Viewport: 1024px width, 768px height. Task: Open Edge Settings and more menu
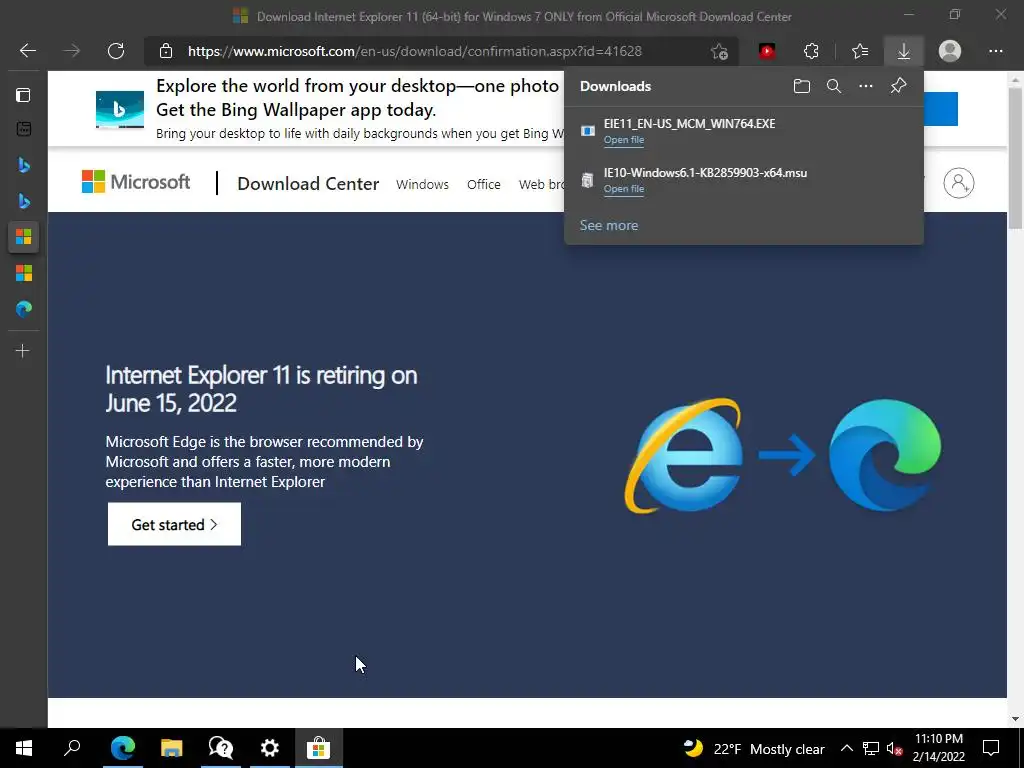996,51
